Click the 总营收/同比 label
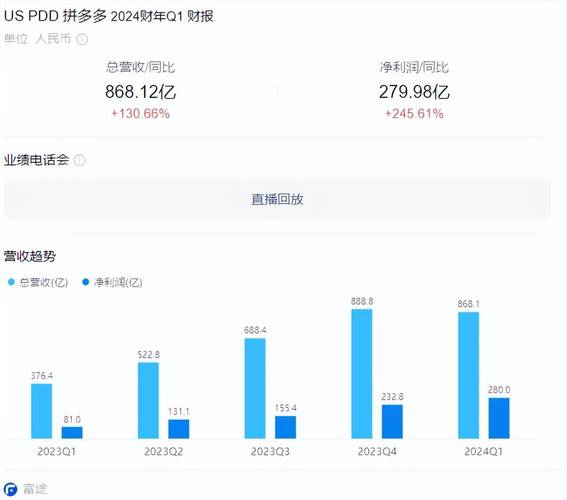The height and width of the screenshot is (500, 567). click(141, 67)
